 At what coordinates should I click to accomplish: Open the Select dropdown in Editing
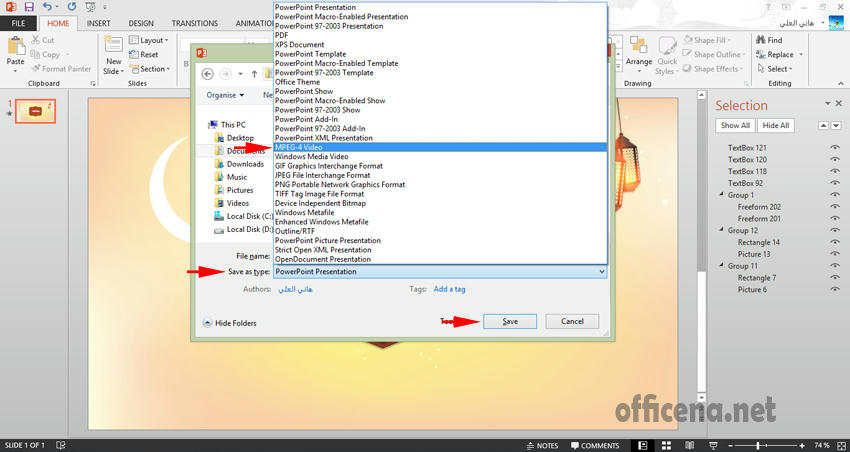(x=775, y=69)
